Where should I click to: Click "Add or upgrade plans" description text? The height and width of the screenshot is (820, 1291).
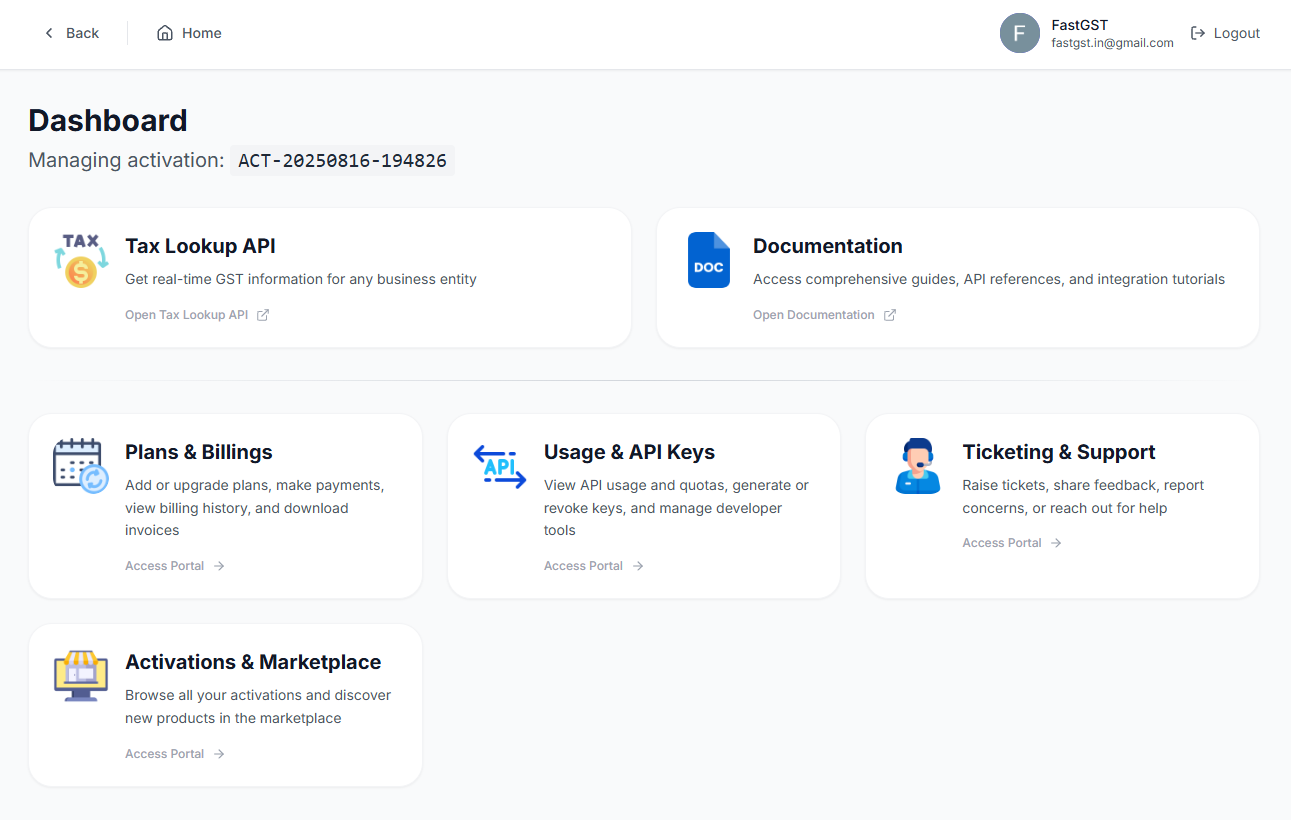pos(255,508)
